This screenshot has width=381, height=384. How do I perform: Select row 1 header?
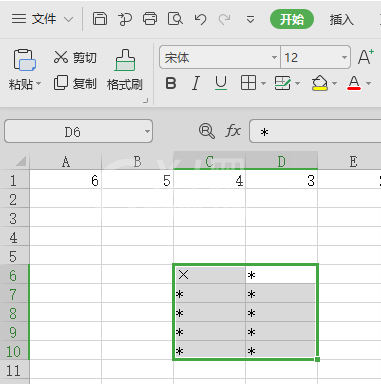tap(14, 181)
